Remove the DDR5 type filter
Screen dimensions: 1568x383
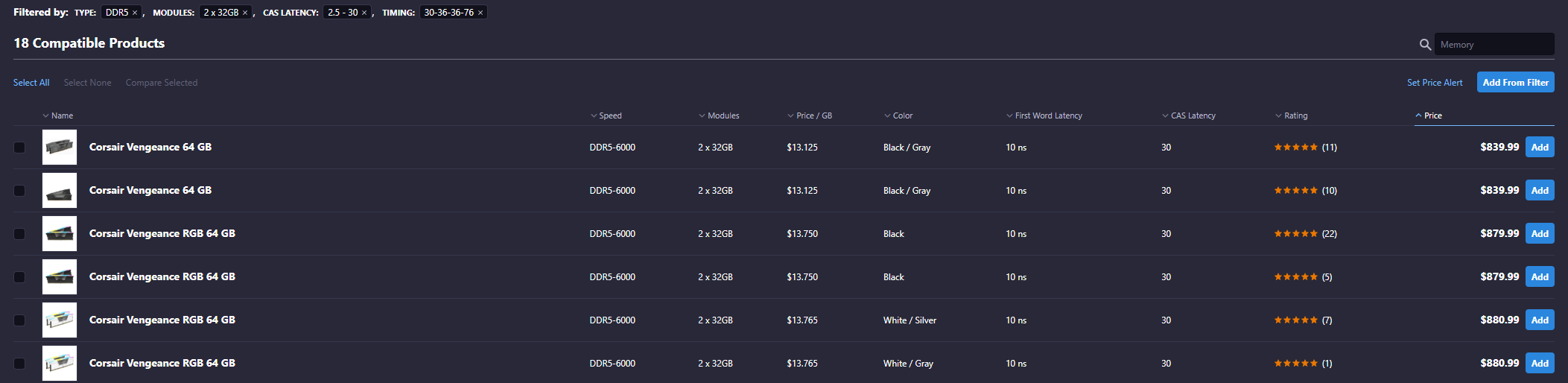tap(135, 13)
